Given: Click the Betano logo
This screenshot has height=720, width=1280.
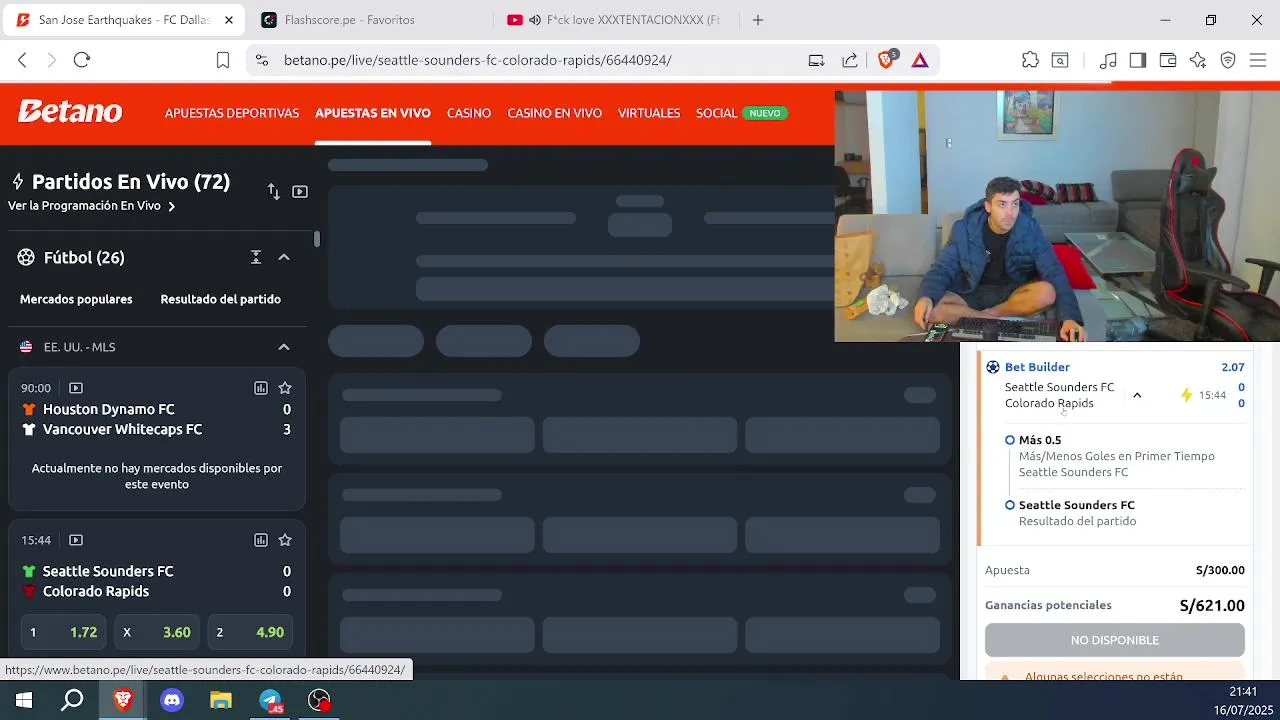Looking at the screenshot, I should click(70, 112).
